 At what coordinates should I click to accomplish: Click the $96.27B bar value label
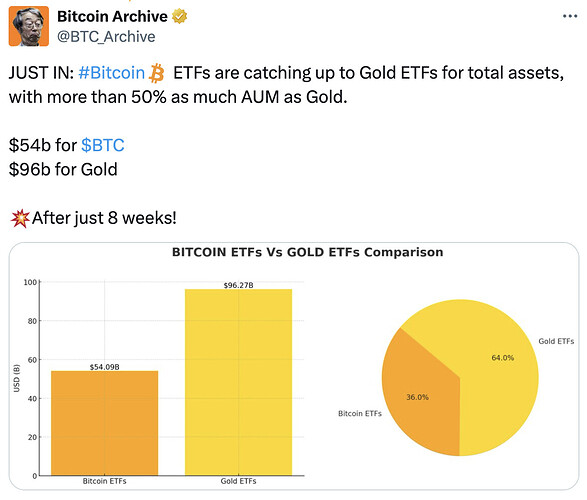tap(238, 285)
